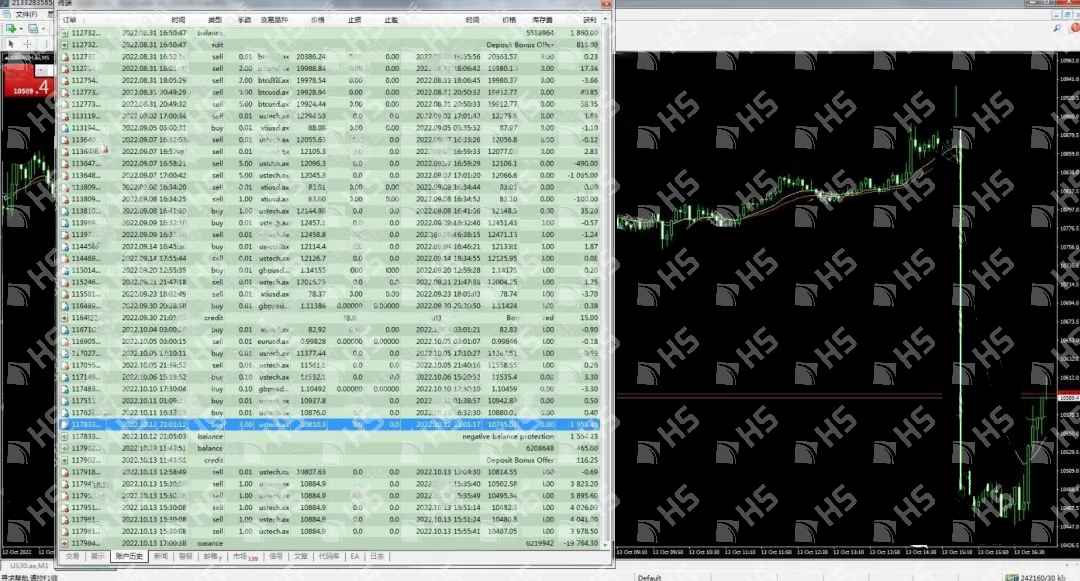
Task: Click the profit value -19 764.30
Action: tap(581, 543)
